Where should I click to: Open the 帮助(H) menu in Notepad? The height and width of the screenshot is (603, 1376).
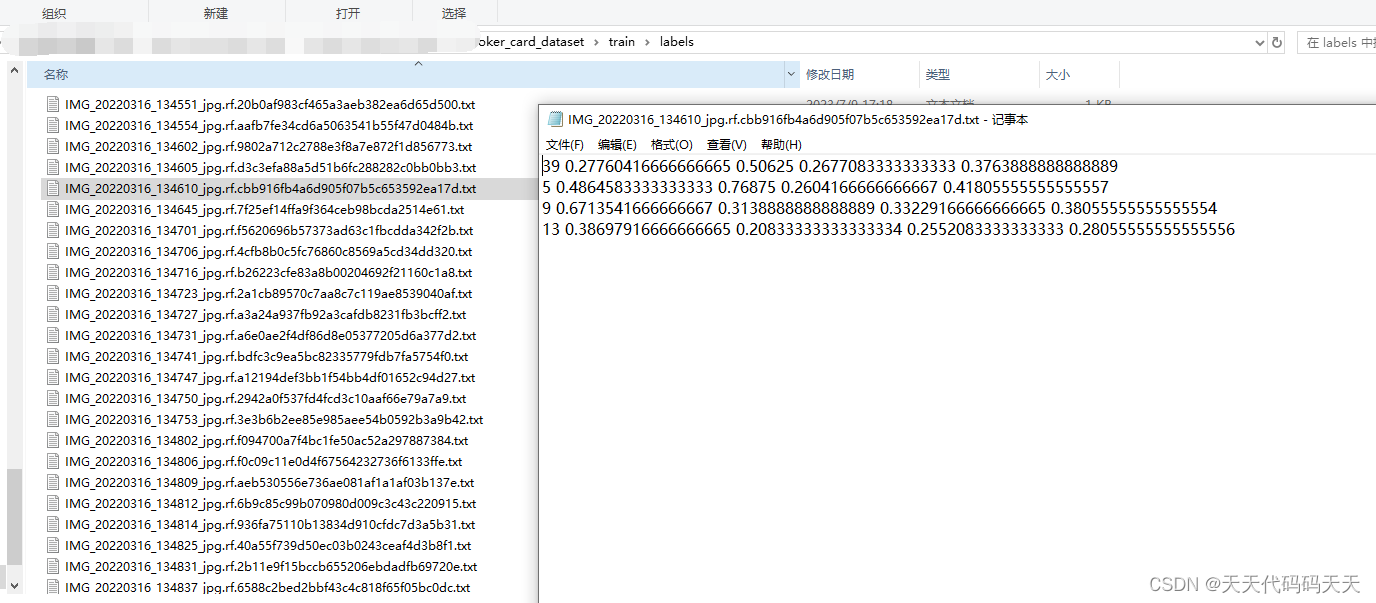pyautogui.click(x=779, y=144)
